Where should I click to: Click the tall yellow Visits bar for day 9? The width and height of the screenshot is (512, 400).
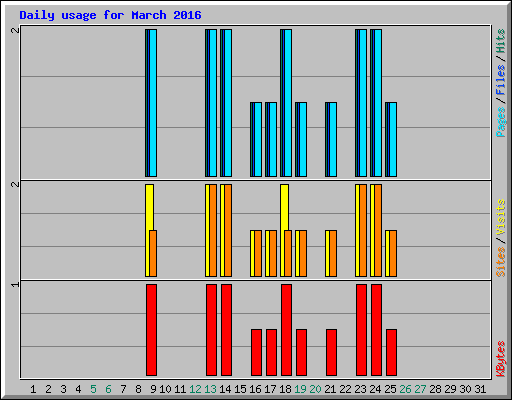click(149, 207)
